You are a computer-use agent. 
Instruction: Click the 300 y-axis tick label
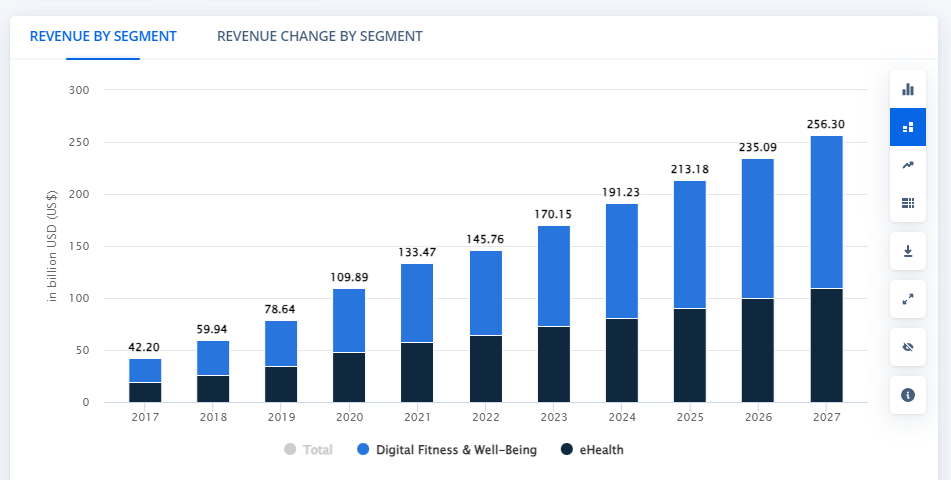(x=79, y=90)
